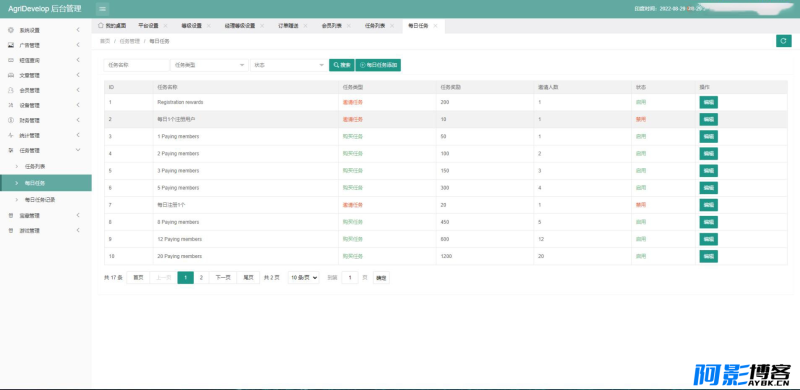Image resolution: width=800 pixels, height=390 pixels.
Task: Switch to the 我的桌面 tab
Action: pyautogui.click(x=112, y=26)
